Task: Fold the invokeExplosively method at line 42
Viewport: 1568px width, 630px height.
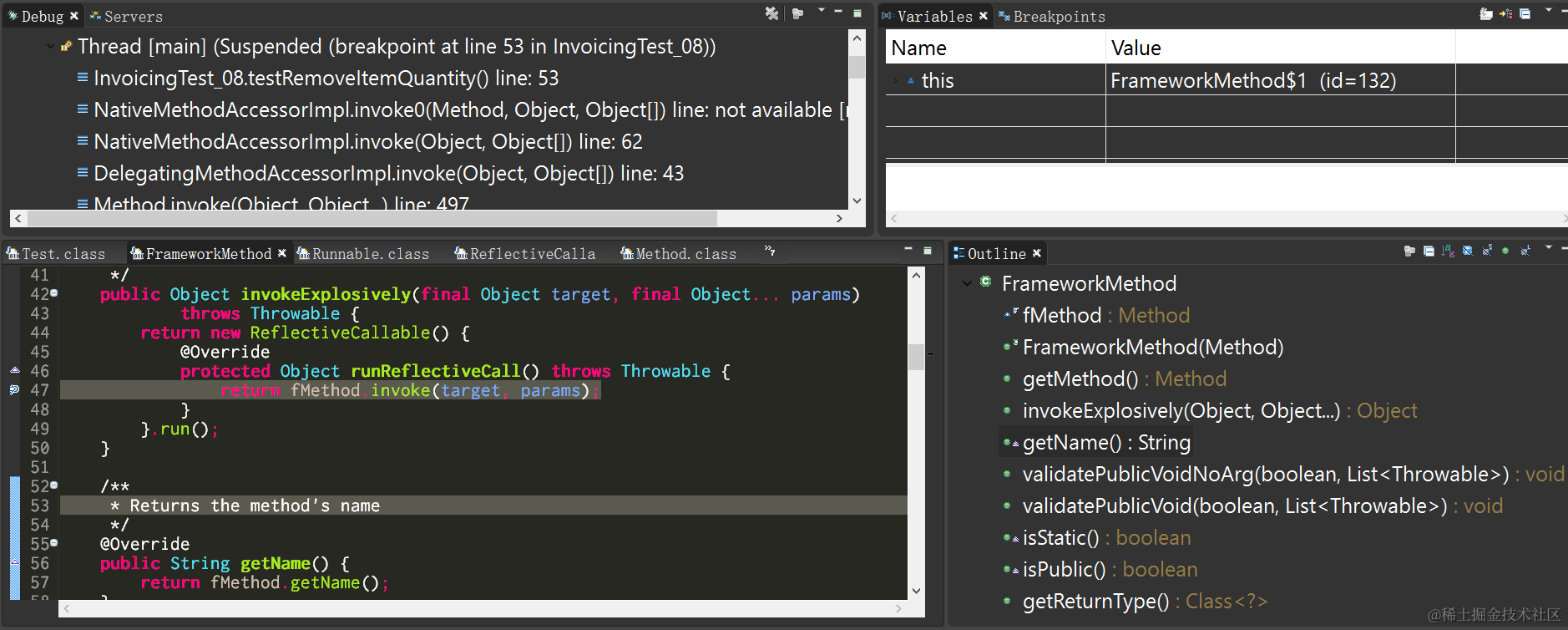Action: [54, 293]
